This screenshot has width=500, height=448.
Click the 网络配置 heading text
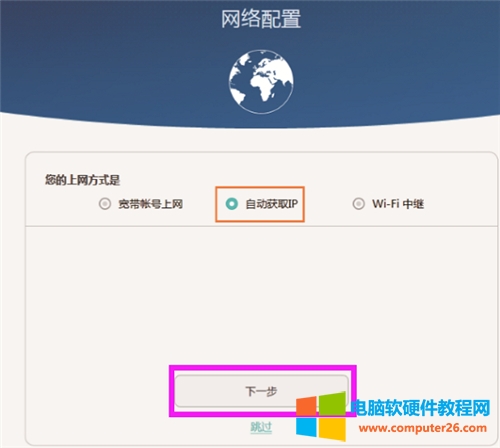261,19
